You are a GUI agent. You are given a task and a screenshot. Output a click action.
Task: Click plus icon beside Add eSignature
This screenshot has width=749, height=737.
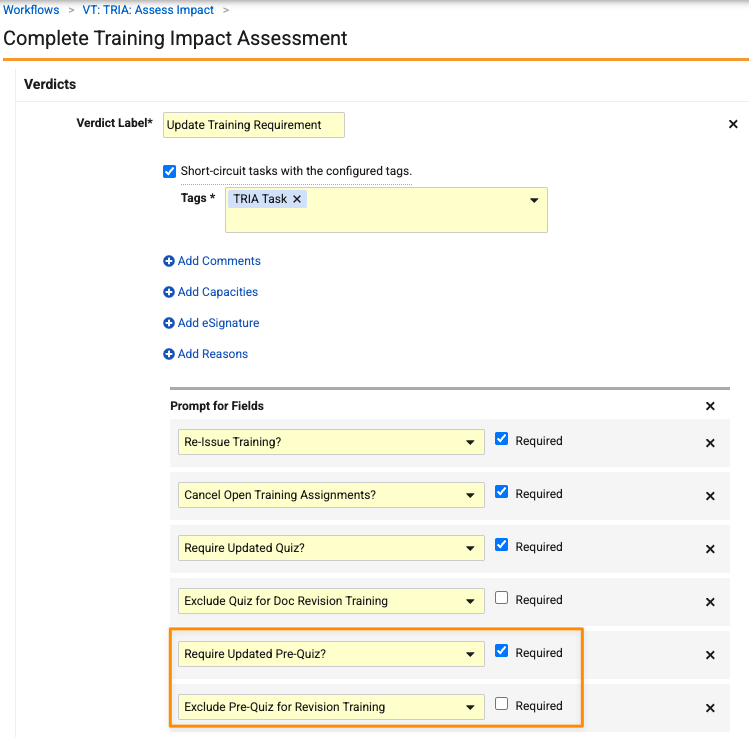click(169, 323)
